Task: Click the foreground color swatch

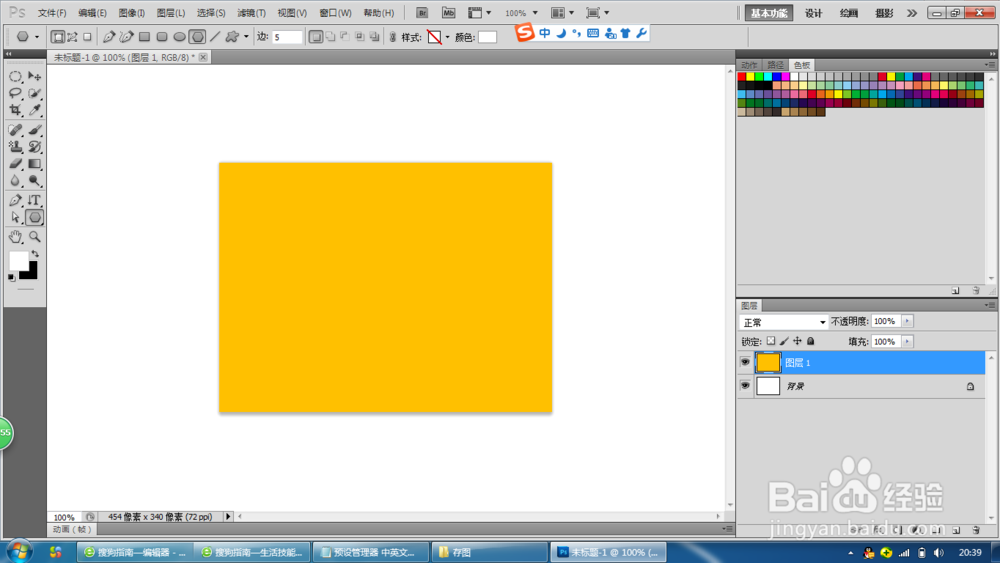Action: pos(17,260)
